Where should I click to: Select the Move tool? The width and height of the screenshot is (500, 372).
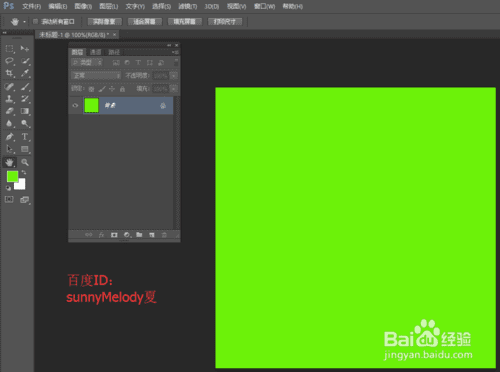coord(25,49)
